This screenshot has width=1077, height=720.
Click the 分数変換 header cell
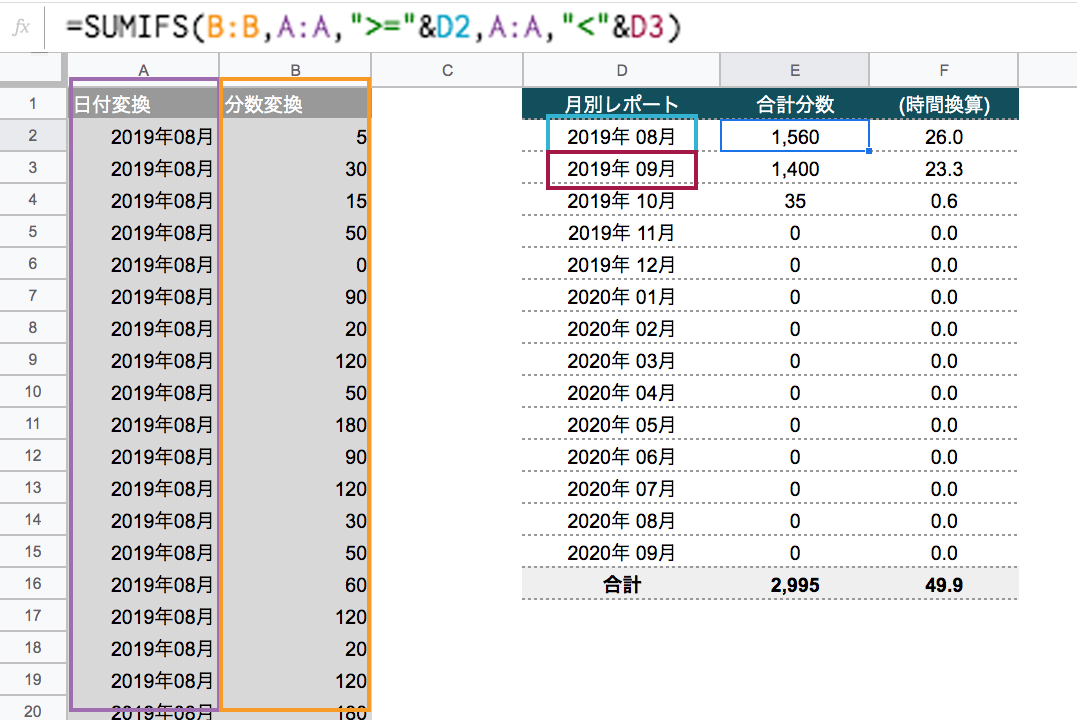pos(295,104)
